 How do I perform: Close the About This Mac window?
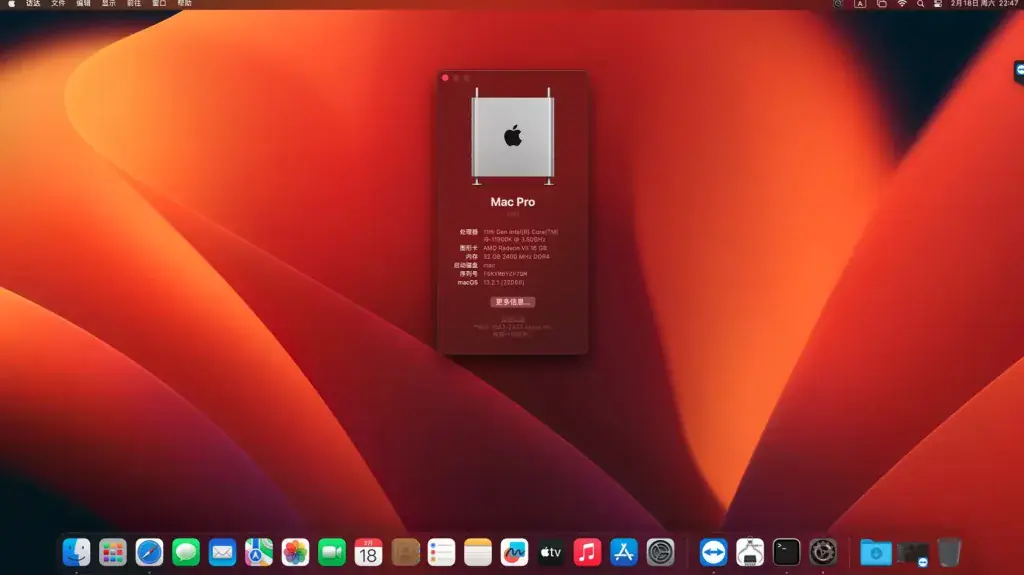pos(445,78)
